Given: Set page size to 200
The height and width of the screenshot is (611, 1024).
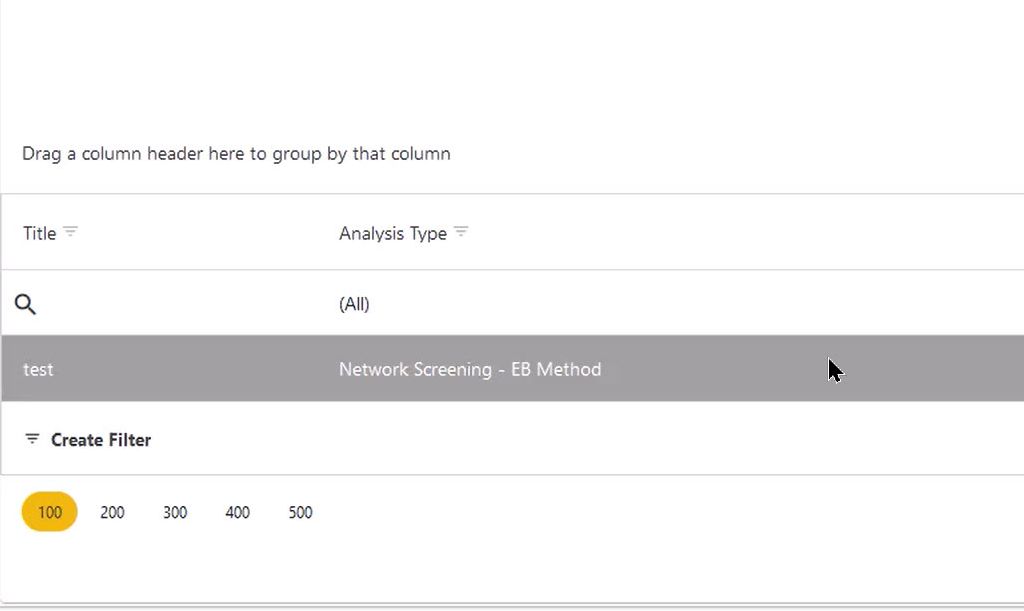Looking at the screenshot, I should pyautogui.click(x=112, y=512).
